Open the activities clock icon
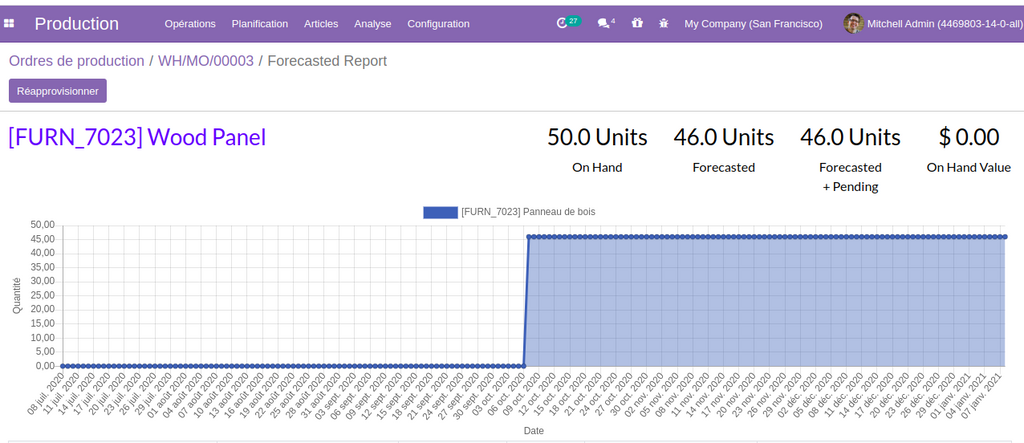 [x=563, y=23]
